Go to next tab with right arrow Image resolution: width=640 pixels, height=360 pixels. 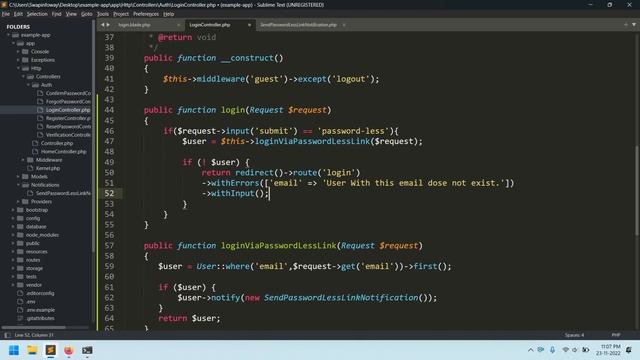click(x=108, y=25)
